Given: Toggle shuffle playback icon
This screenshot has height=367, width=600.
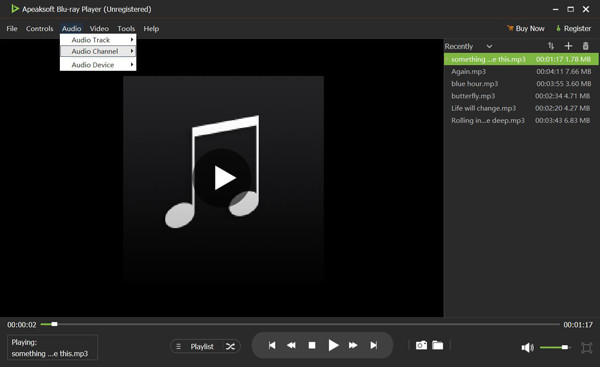Looking at the screenshot, I should (230, 347).
